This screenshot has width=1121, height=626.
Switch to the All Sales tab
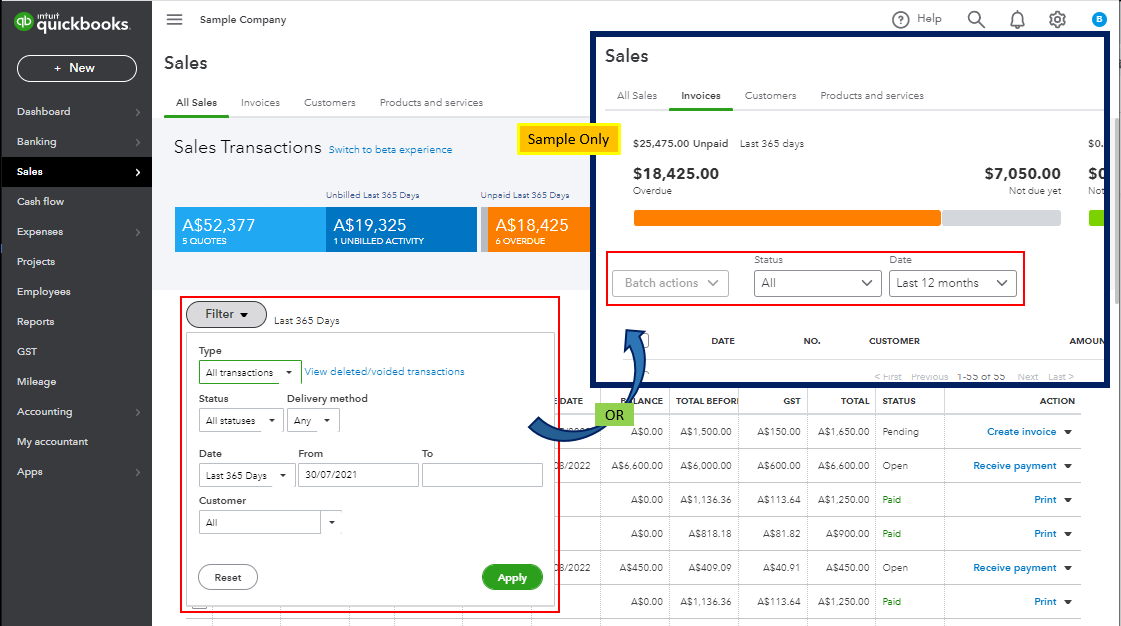click(x=197, y=102)
